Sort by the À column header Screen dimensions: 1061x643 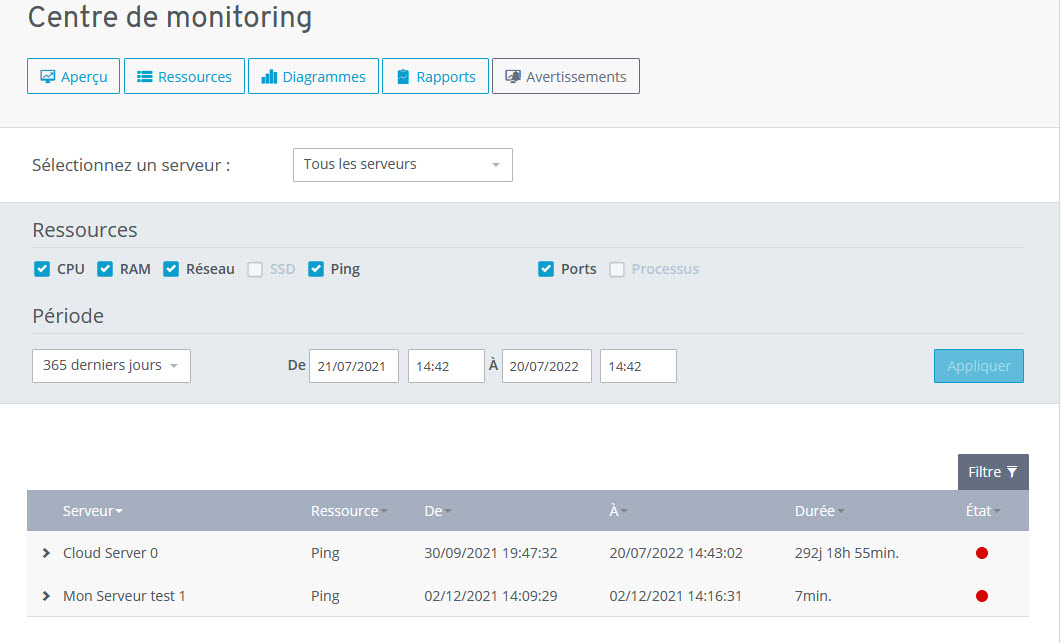[x=618, y=511]
